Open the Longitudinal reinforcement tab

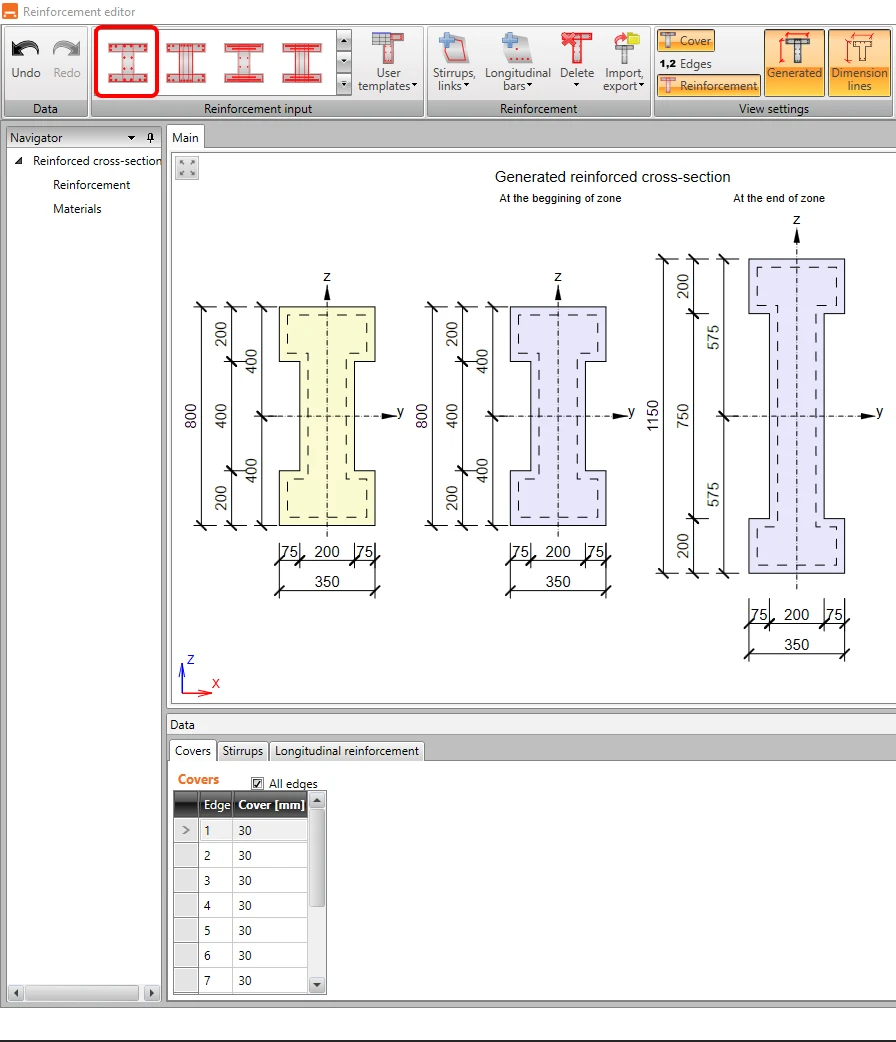point(347,750)
